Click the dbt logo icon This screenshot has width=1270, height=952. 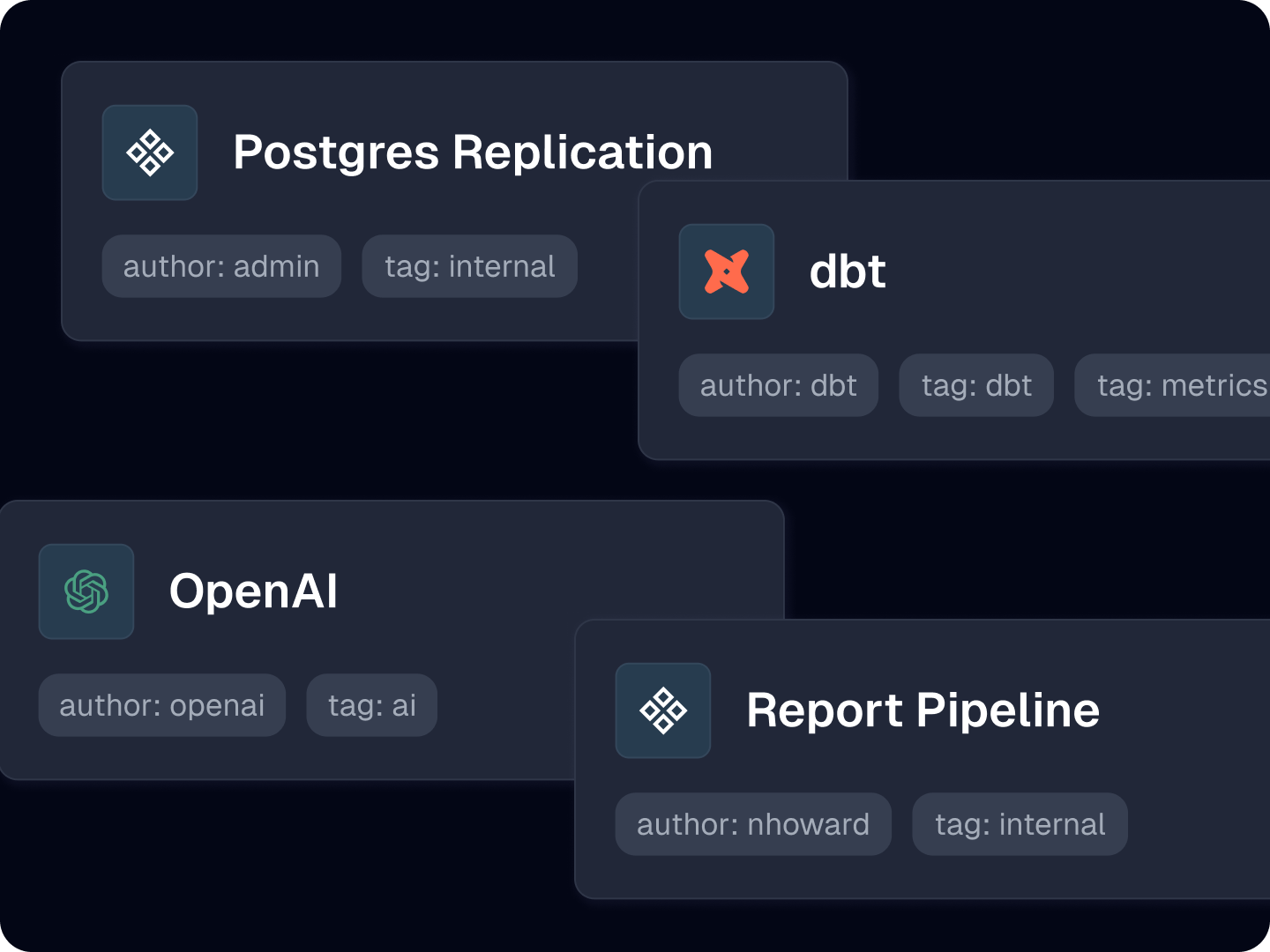point(727,271)
